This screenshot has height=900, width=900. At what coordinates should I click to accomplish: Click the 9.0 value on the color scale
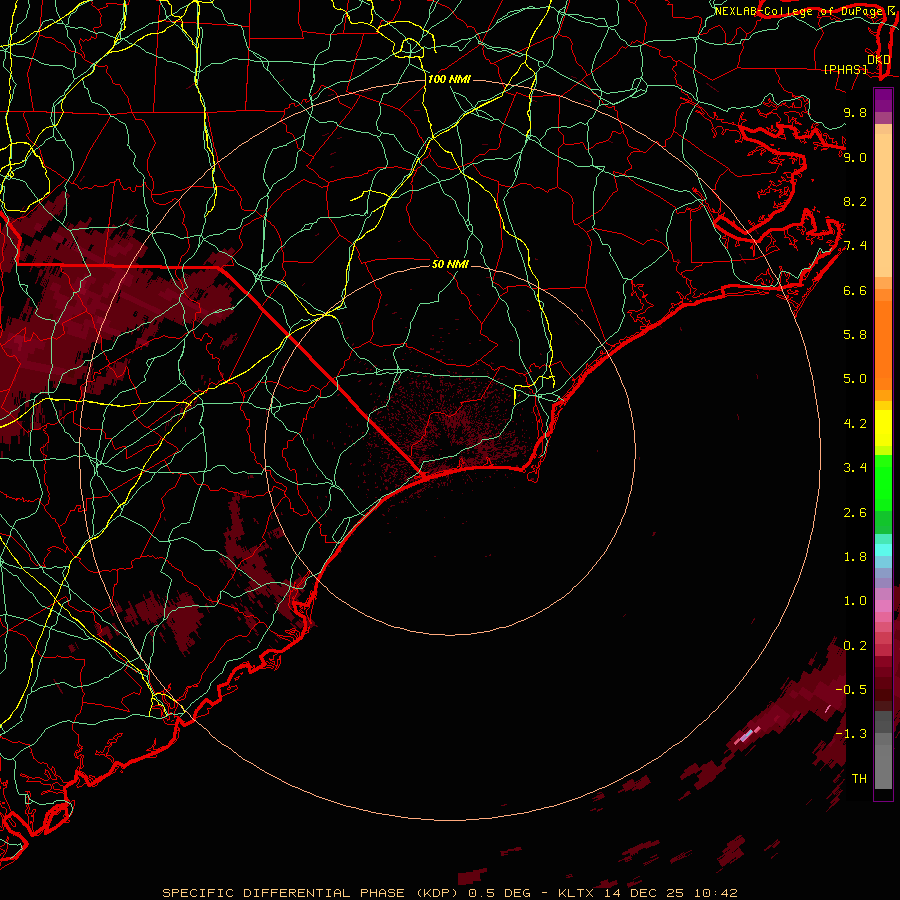855,157
